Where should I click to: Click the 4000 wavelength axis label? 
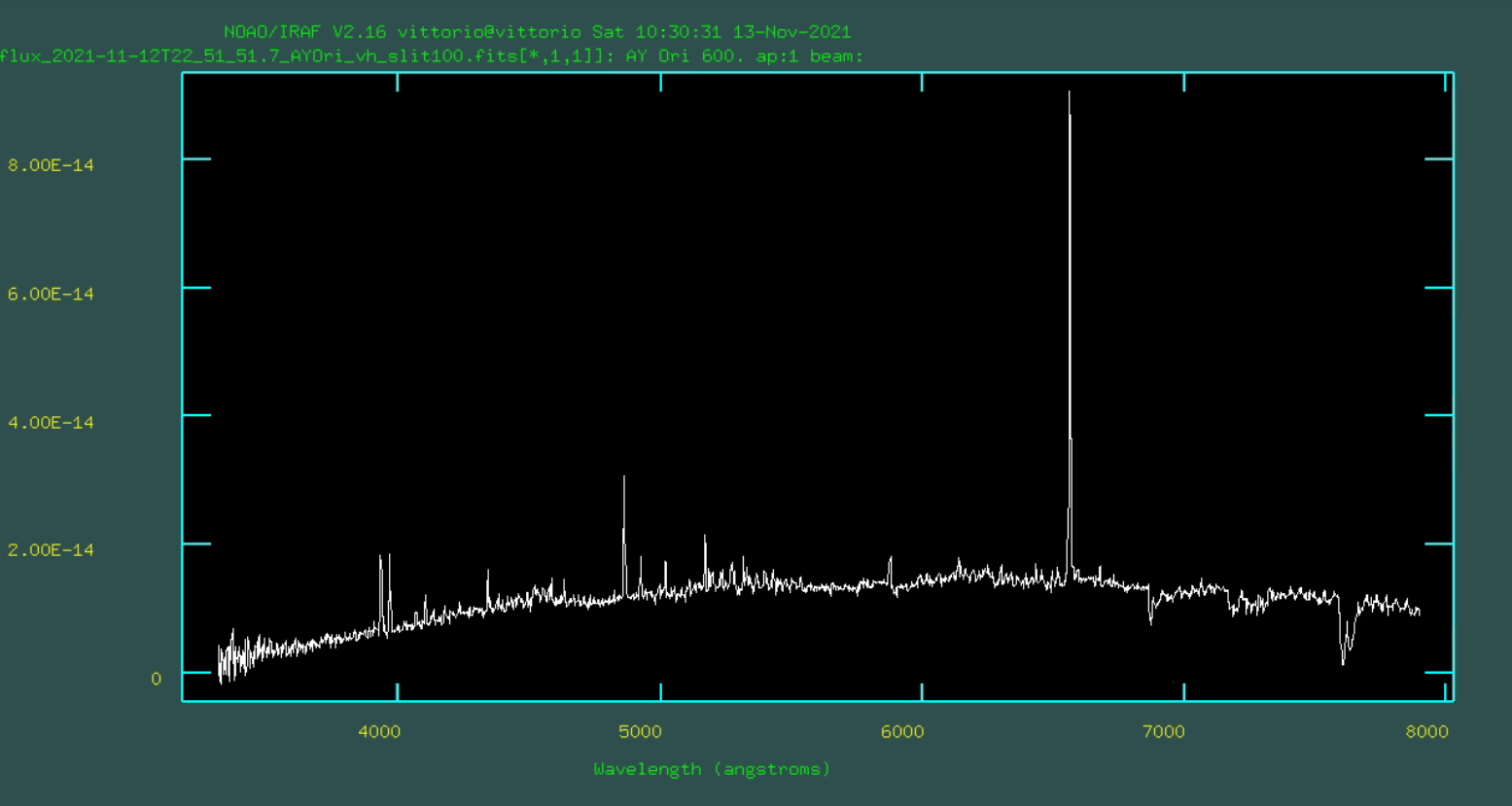pos(379,732)
